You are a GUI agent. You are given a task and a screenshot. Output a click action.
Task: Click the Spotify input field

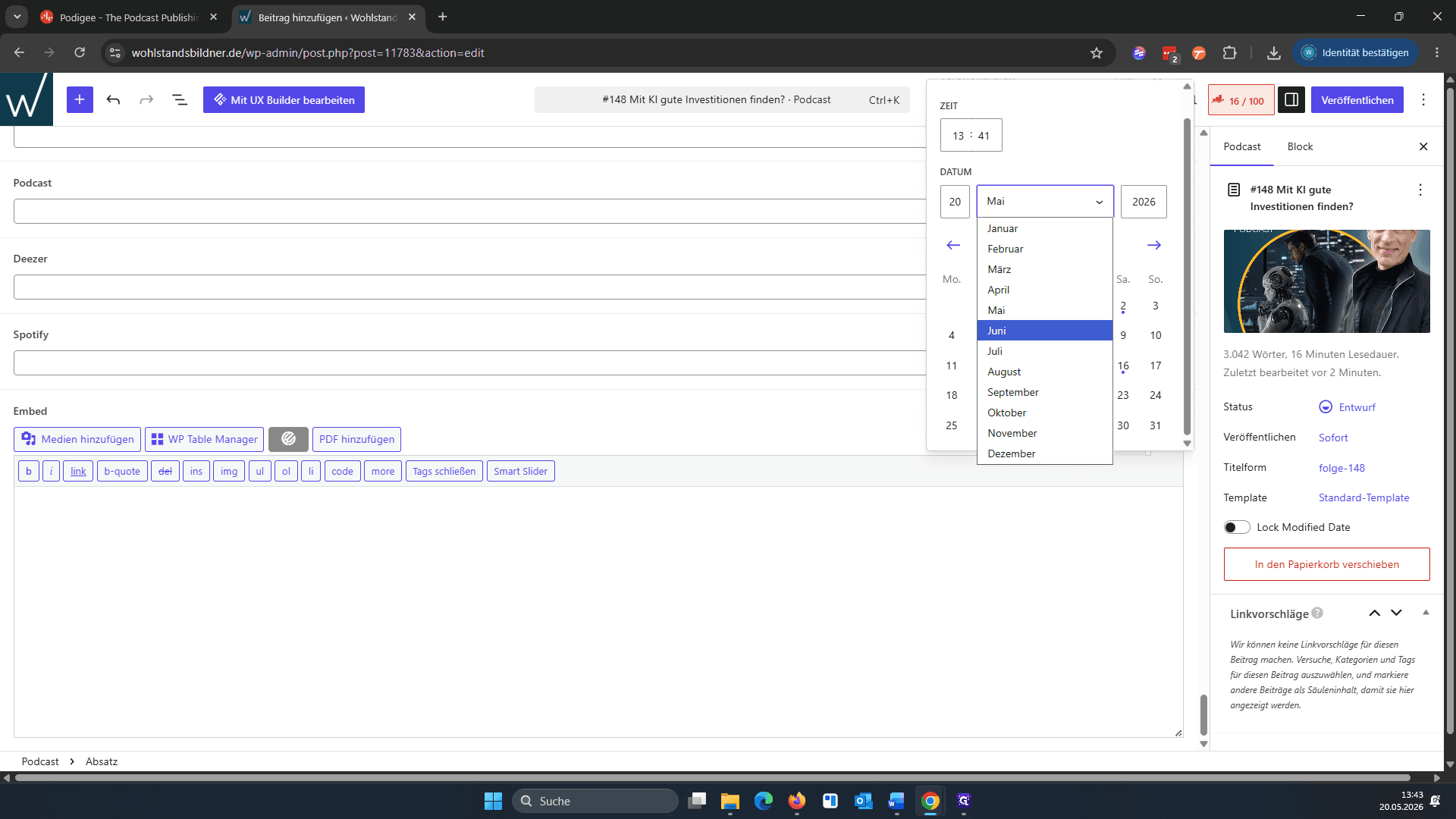(x=470, y=362)
